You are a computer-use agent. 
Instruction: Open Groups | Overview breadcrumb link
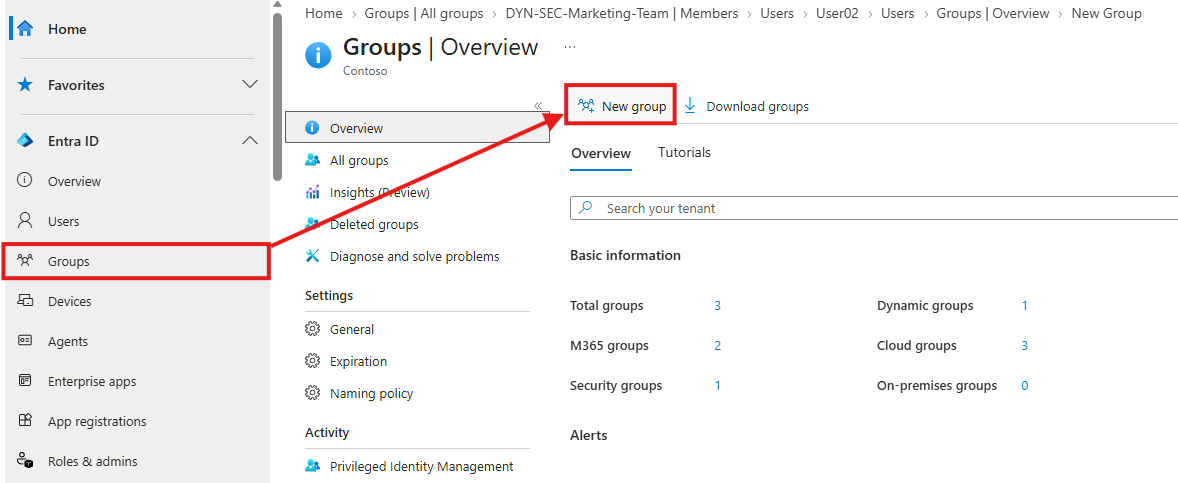tap(992, 14)
